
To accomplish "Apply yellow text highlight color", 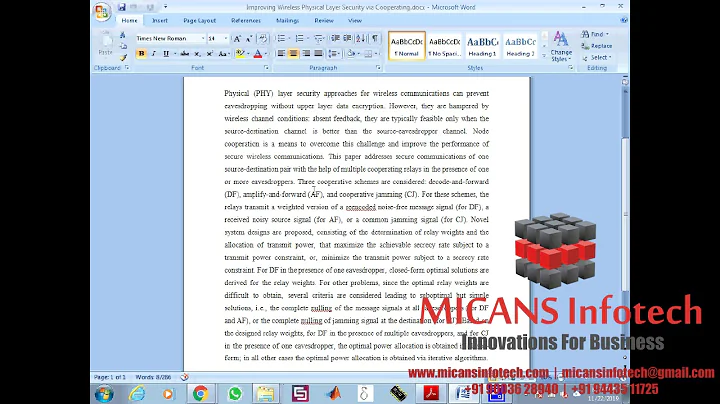I will [x=240, y=54].
